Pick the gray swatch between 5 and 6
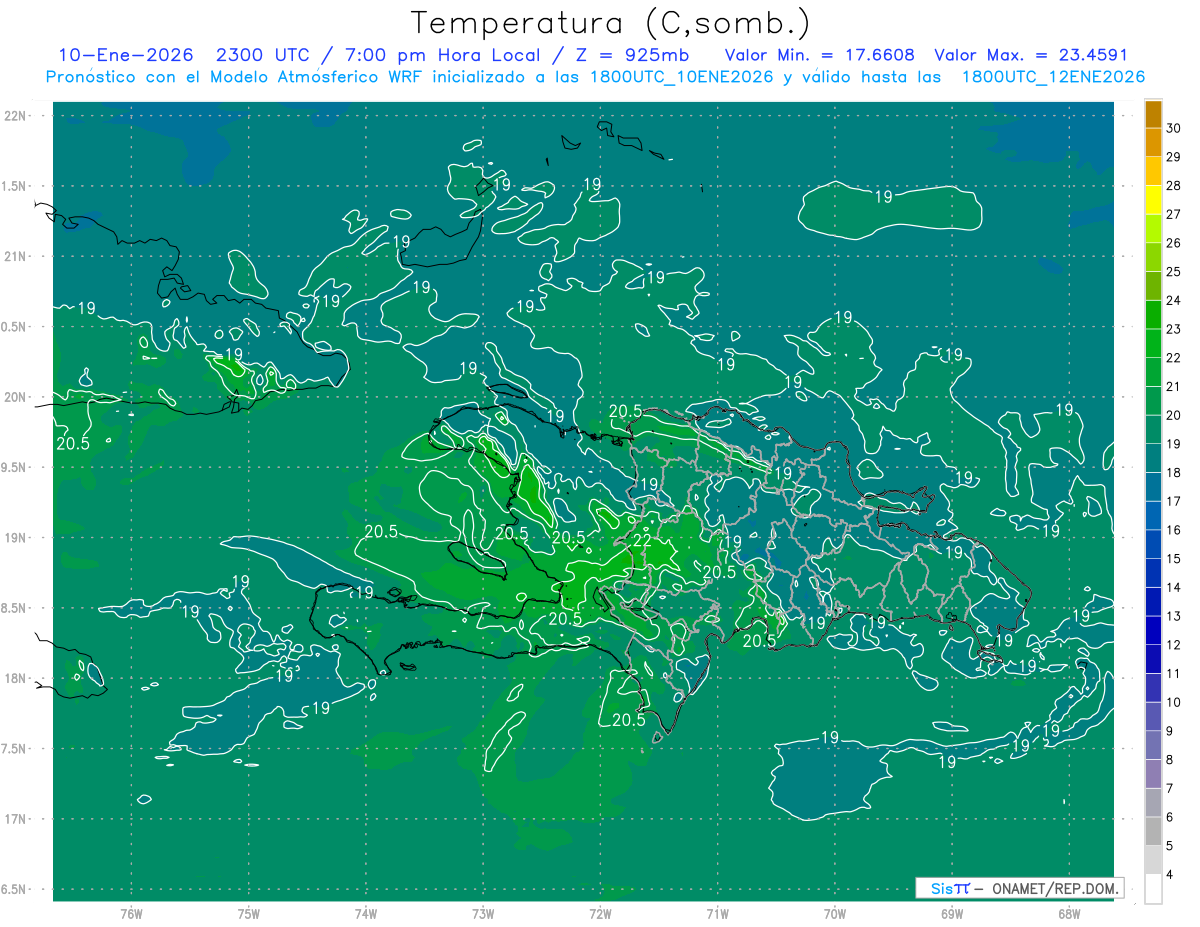 1153,832
